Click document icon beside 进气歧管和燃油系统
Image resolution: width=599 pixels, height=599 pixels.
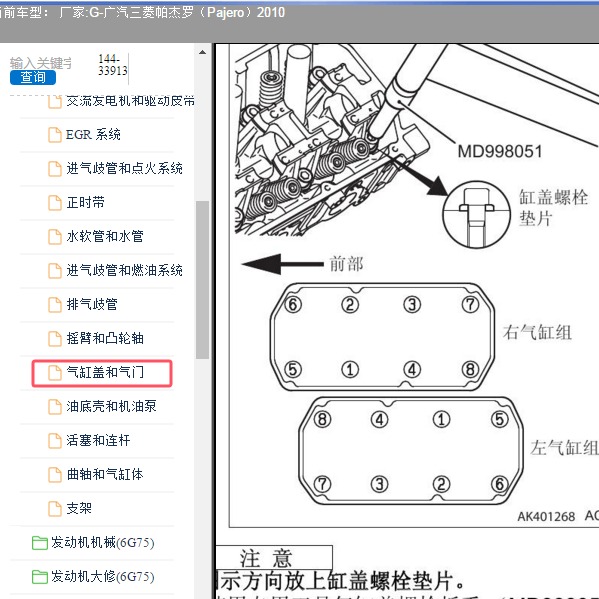(55, 271)
